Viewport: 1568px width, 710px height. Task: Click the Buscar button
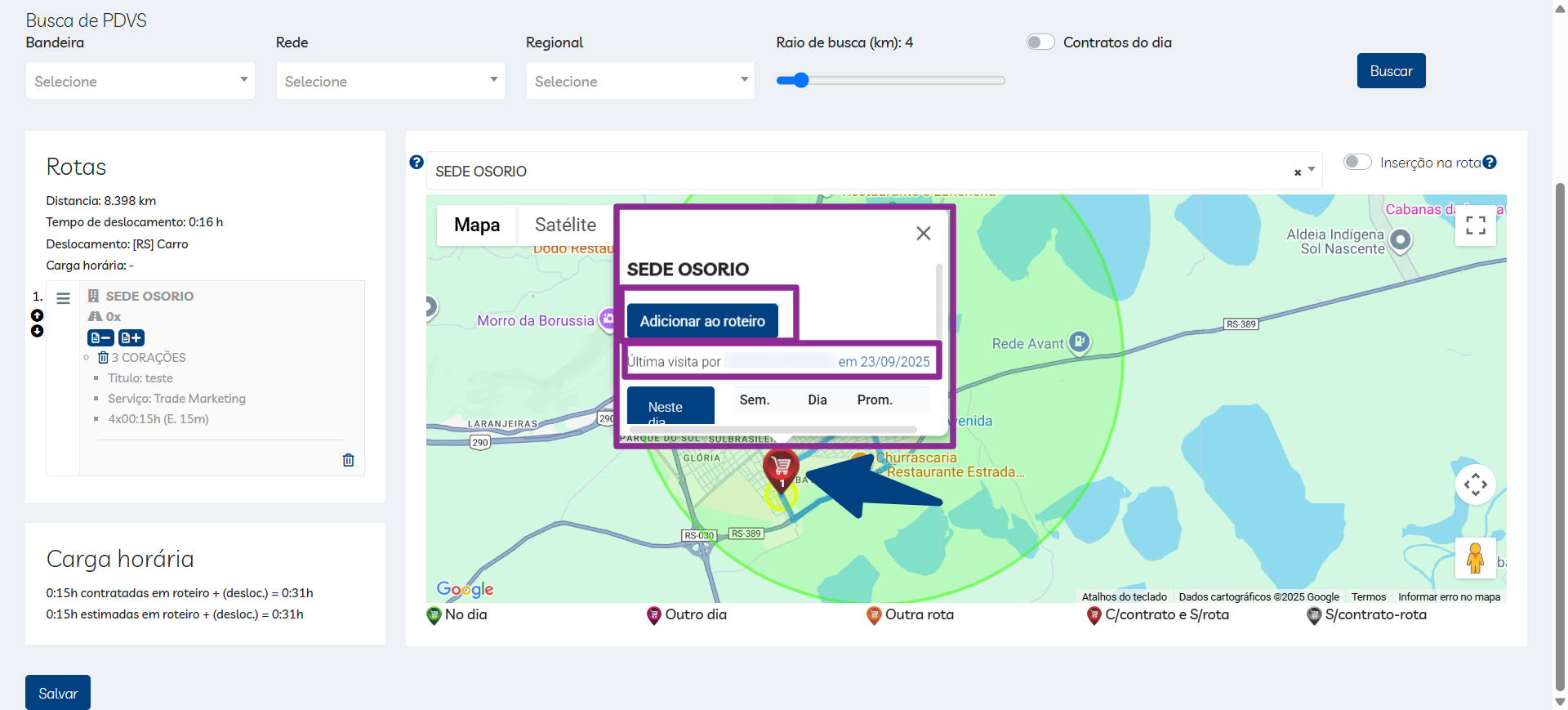point(1391,71)
